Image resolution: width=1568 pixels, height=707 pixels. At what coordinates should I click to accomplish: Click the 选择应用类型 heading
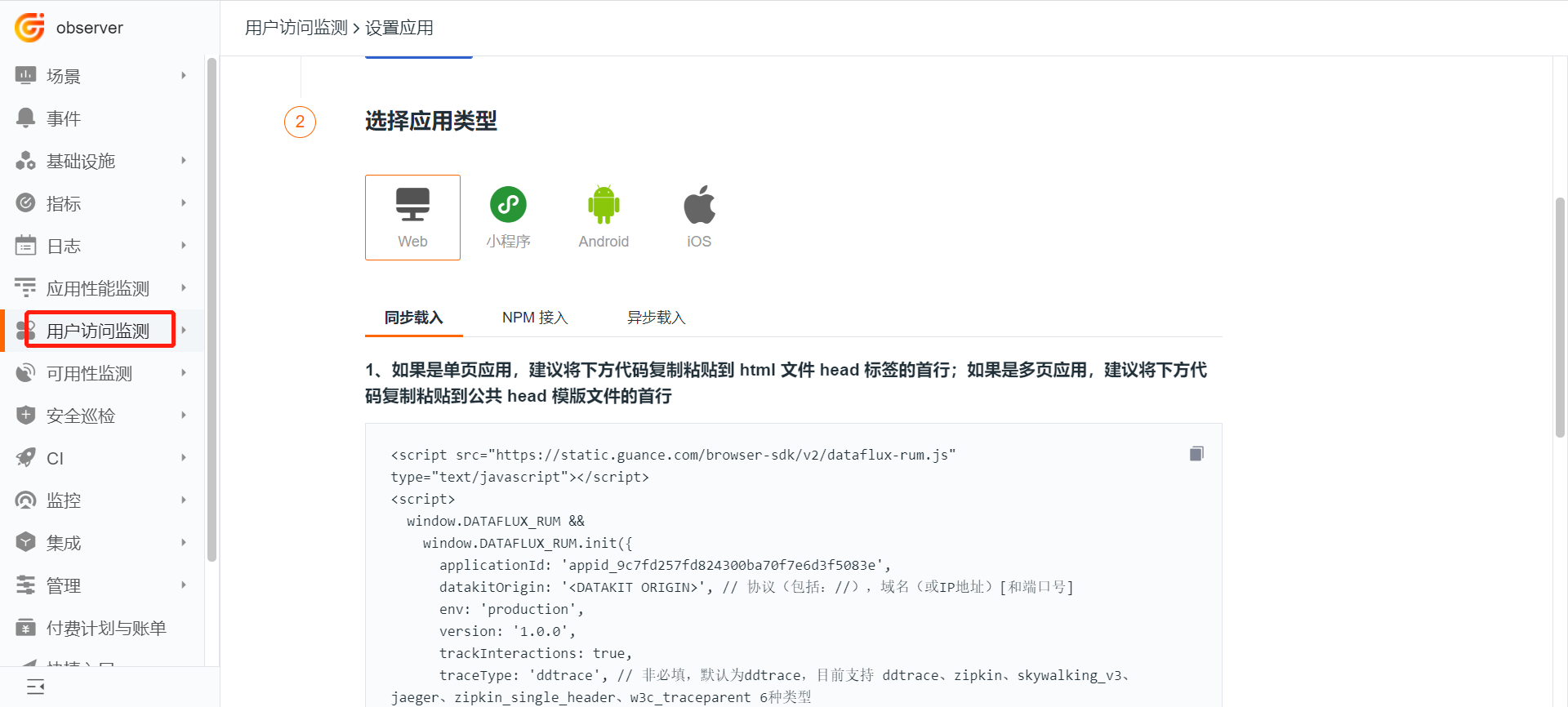431,122
